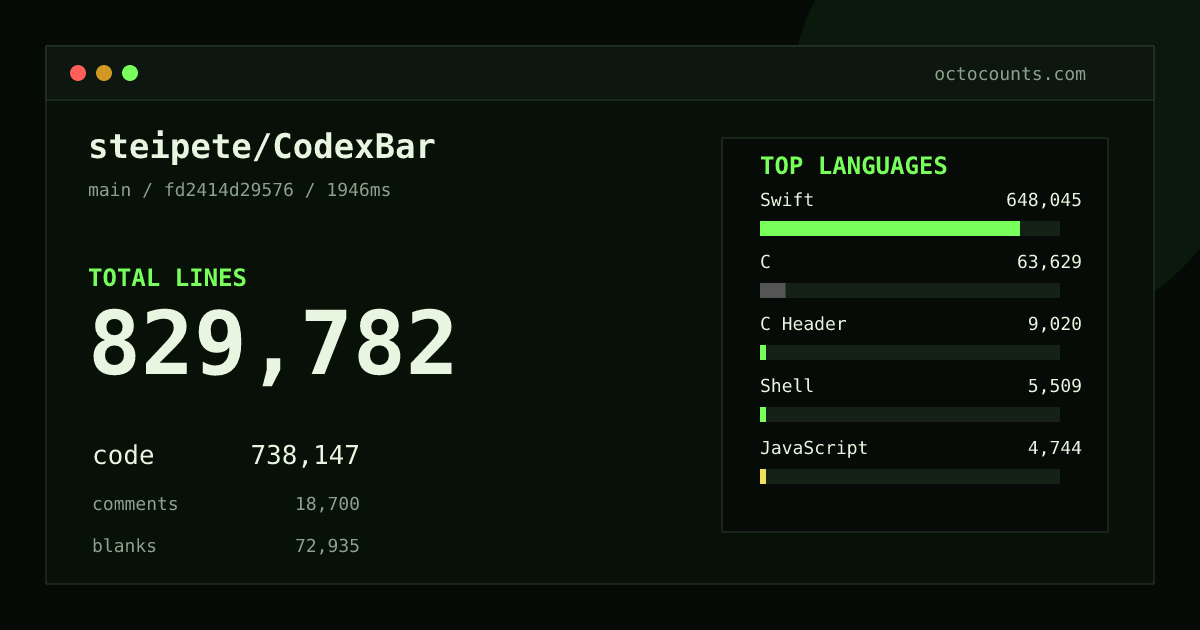The height and width of the screenshot is (630, 1200).
Task: Click the red close window dot
Action: coord(78,73)
